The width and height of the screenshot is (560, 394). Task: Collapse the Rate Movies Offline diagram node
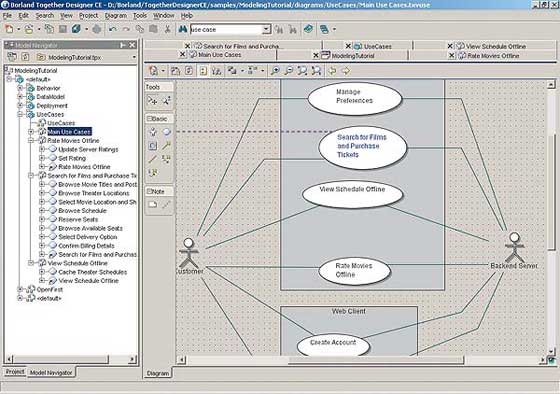pyautogui.click(x=31, y=140)
